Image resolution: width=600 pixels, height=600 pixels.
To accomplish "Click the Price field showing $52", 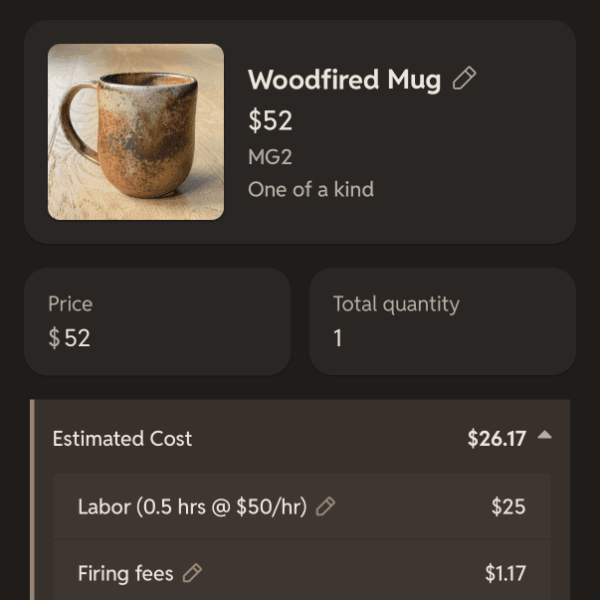I will (x=157, y=322).
